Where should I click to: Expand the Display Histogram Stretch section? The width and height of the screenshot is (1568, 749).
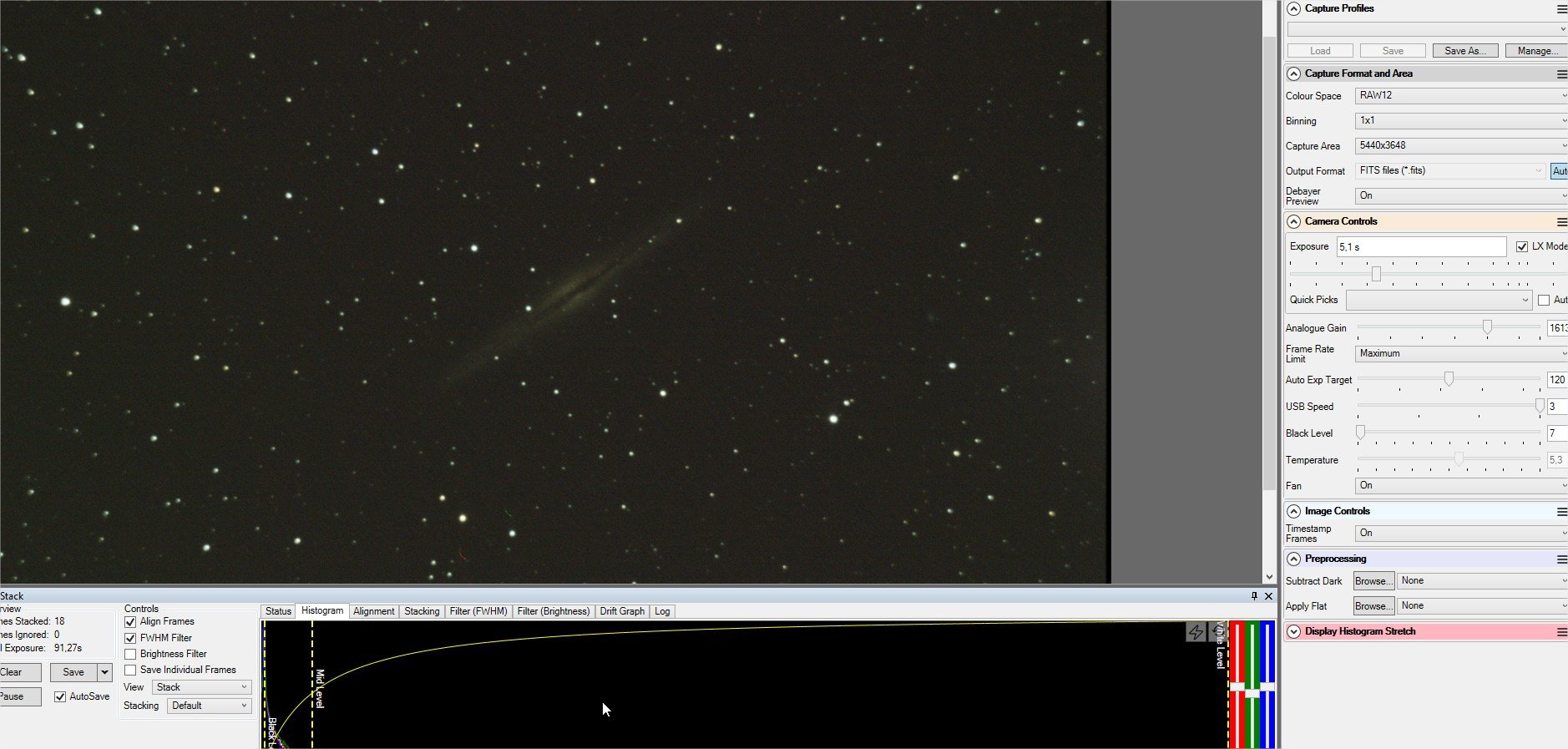click(1294, 631)
